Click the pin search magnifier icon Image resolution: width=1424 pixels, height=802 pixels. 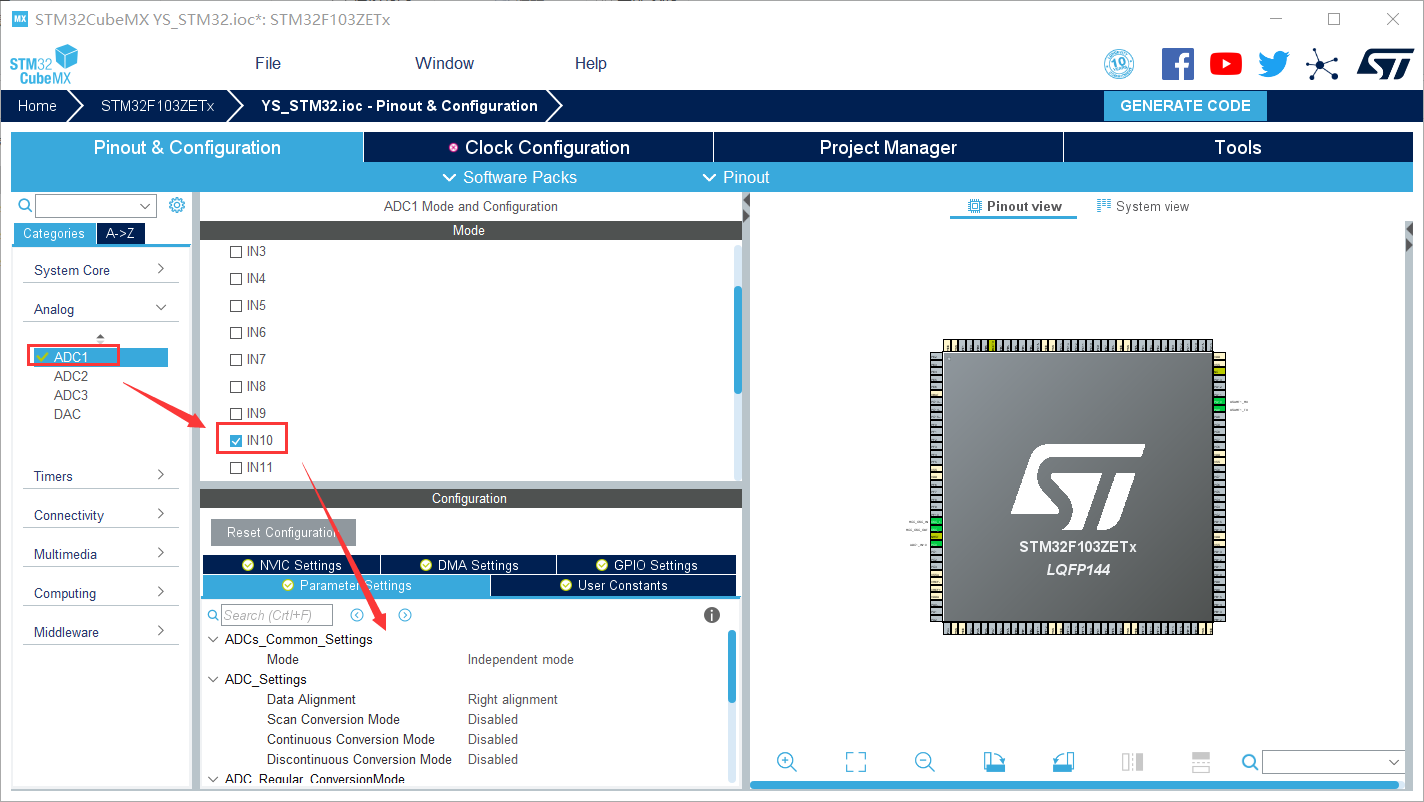(1250, 762)
